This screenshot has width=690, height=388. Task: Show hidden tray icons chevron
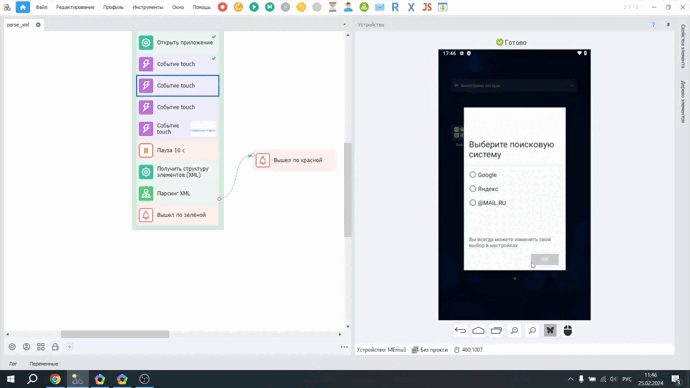pyautogui.click(x=570, y=379)
